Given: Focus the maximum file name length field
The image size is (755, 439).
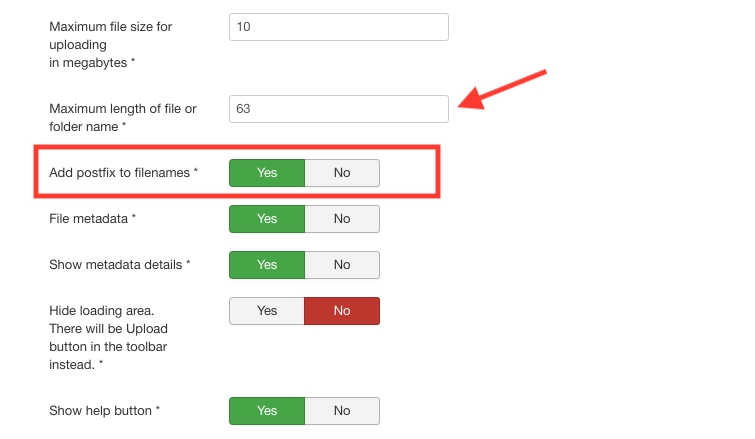Looking at the screenshot, I should pos(338,109).
